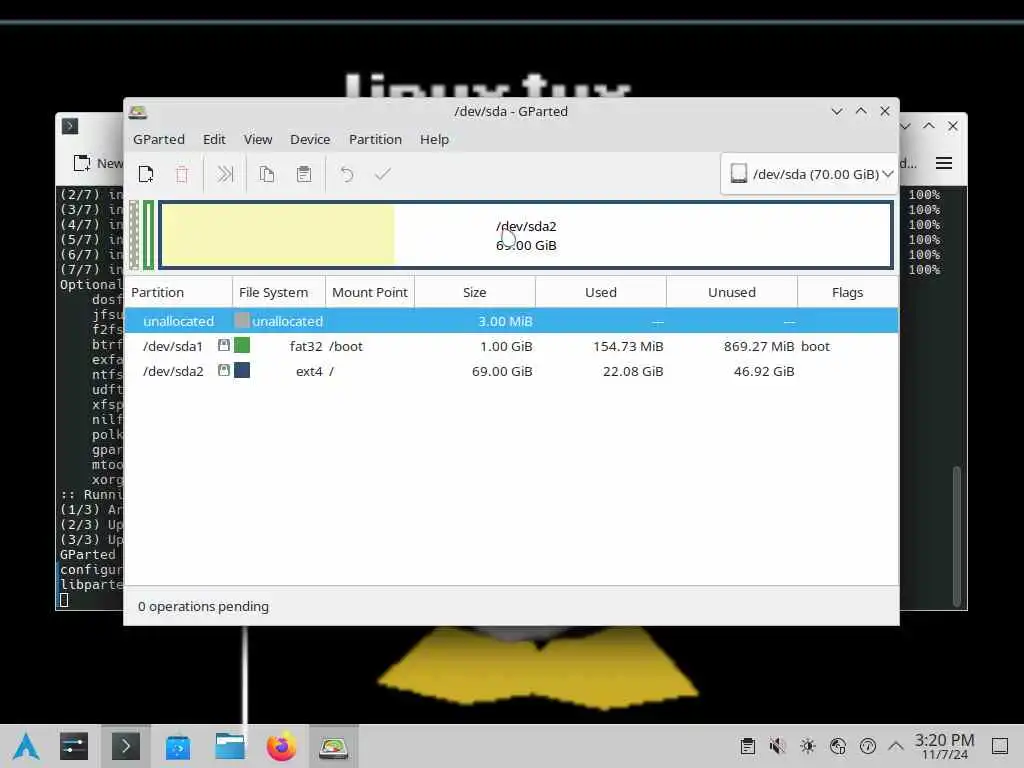Click the File System column header

point(279,293)
